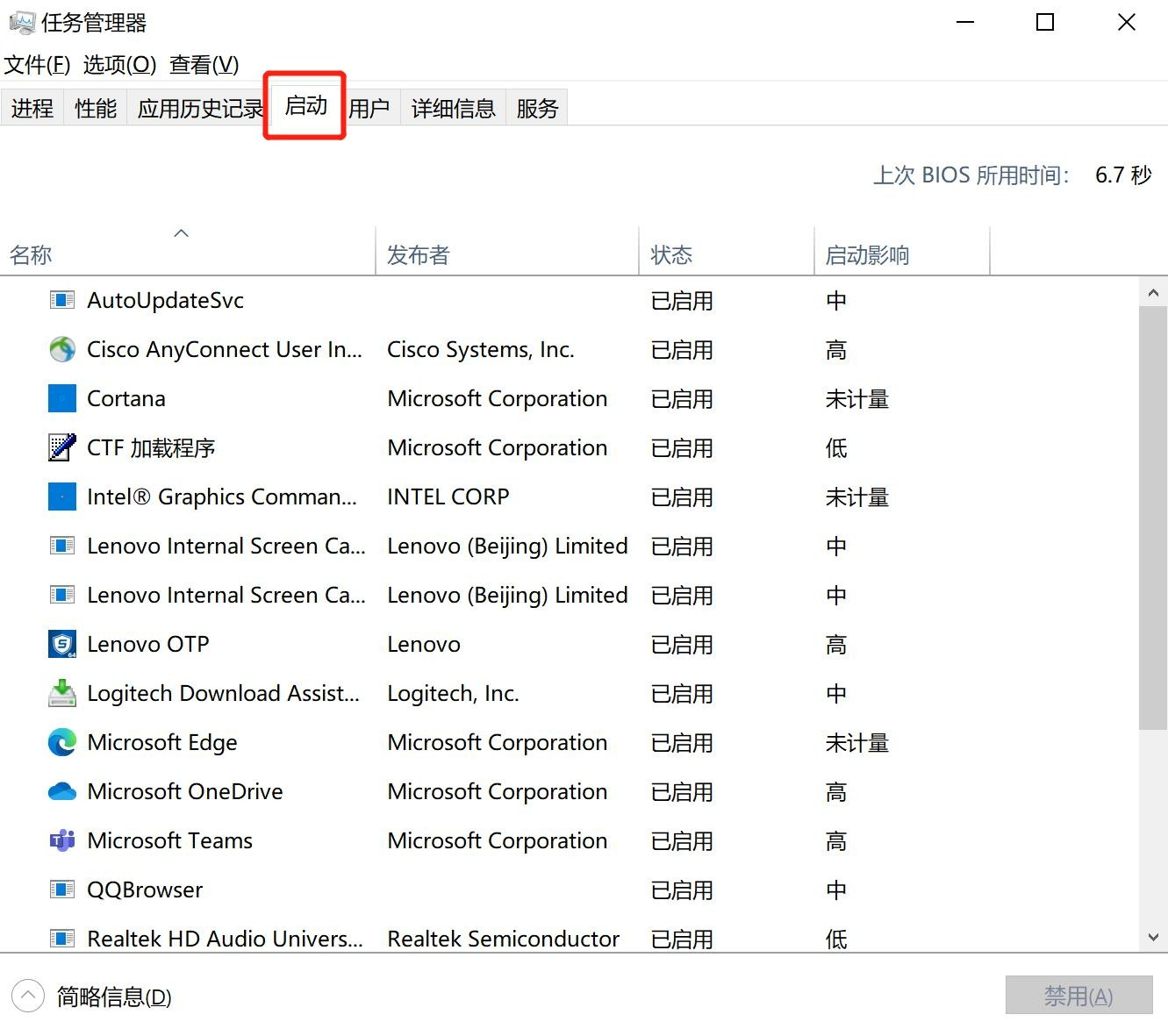Select the QQBrowser entry name
This screenshot has width=1168, height=1036.
[145, 890]
